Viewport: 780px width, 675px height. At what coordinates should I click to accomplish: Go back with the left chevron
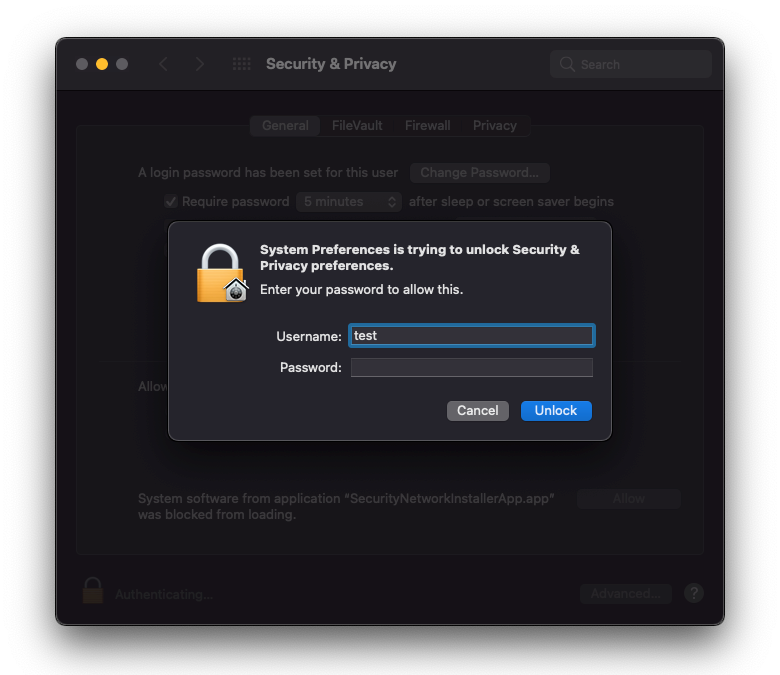point(163,64)
